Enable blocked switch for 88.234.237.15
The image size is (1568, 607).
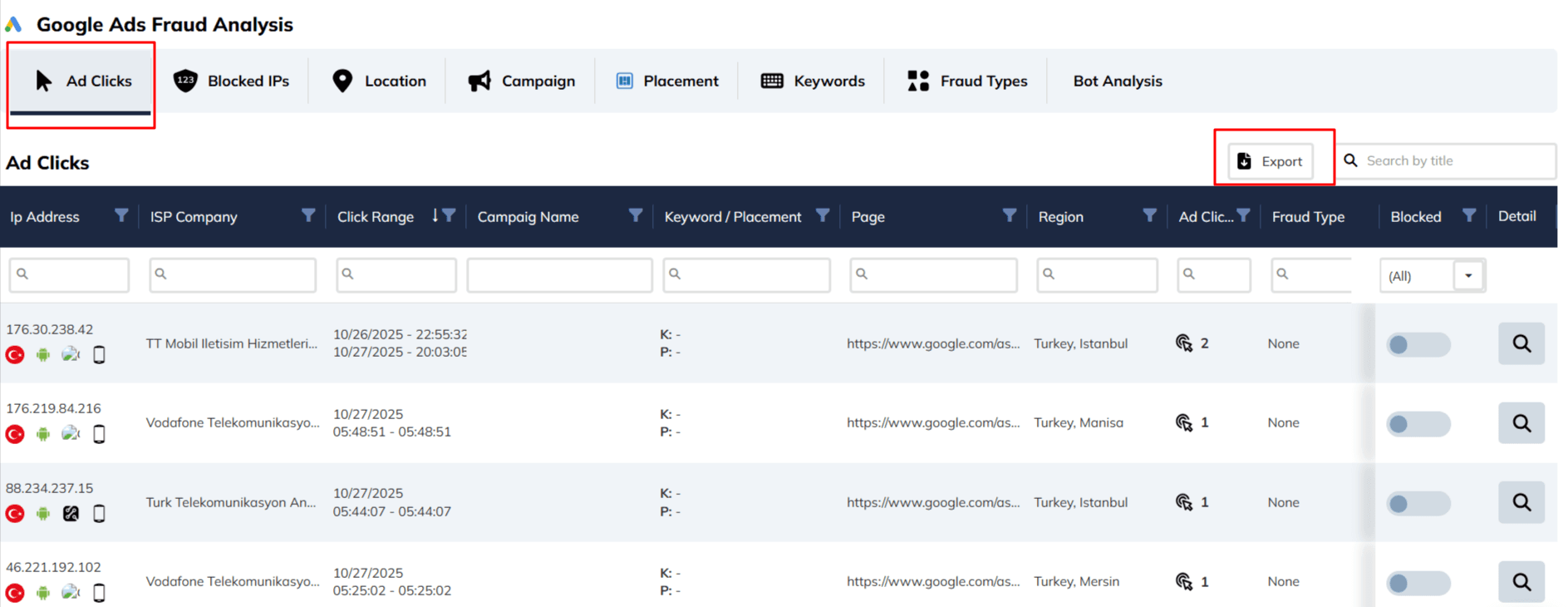[x=1418, y=503]
